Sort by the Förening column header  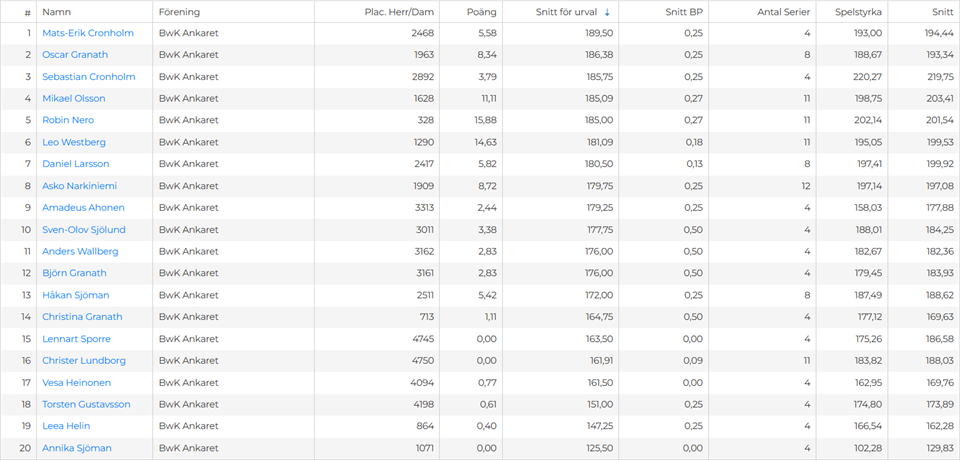pos(179,12)
